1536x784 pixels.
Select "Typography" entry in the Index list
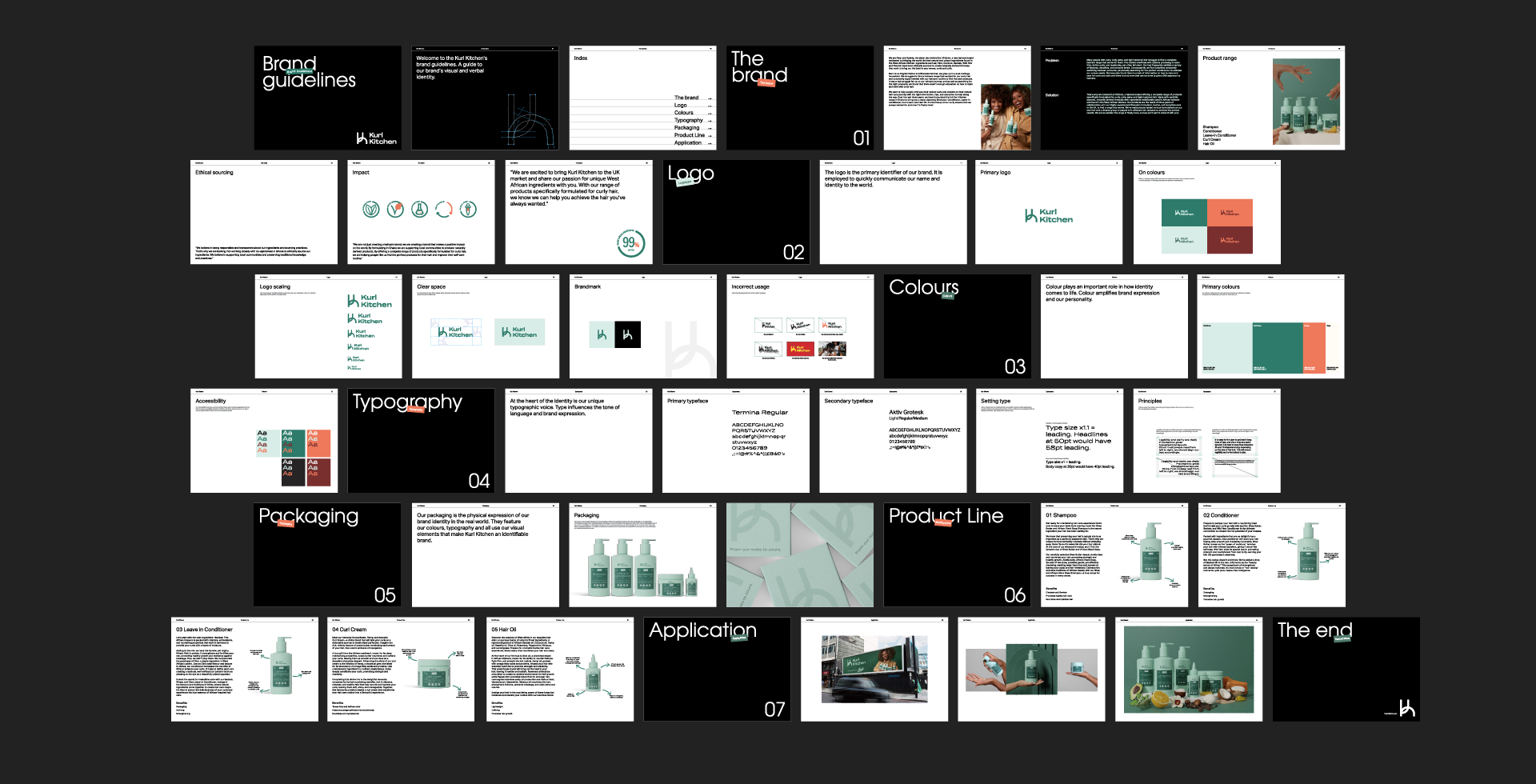pos(689,120)
